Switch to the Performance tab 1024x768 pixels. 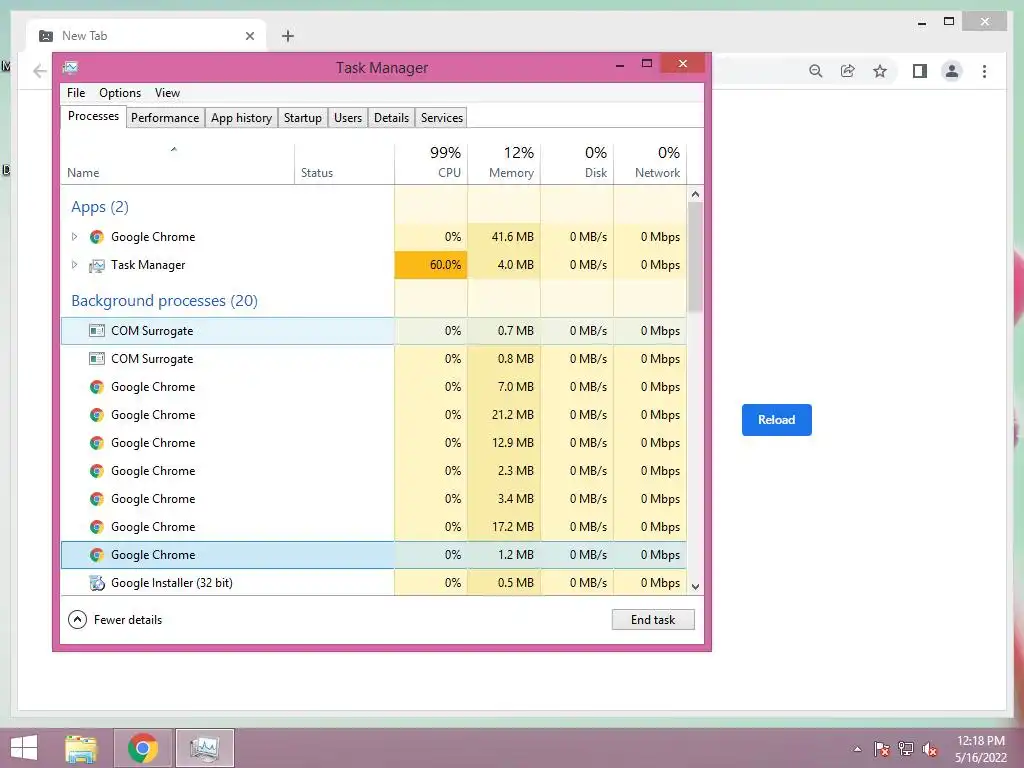click(165, 118)
